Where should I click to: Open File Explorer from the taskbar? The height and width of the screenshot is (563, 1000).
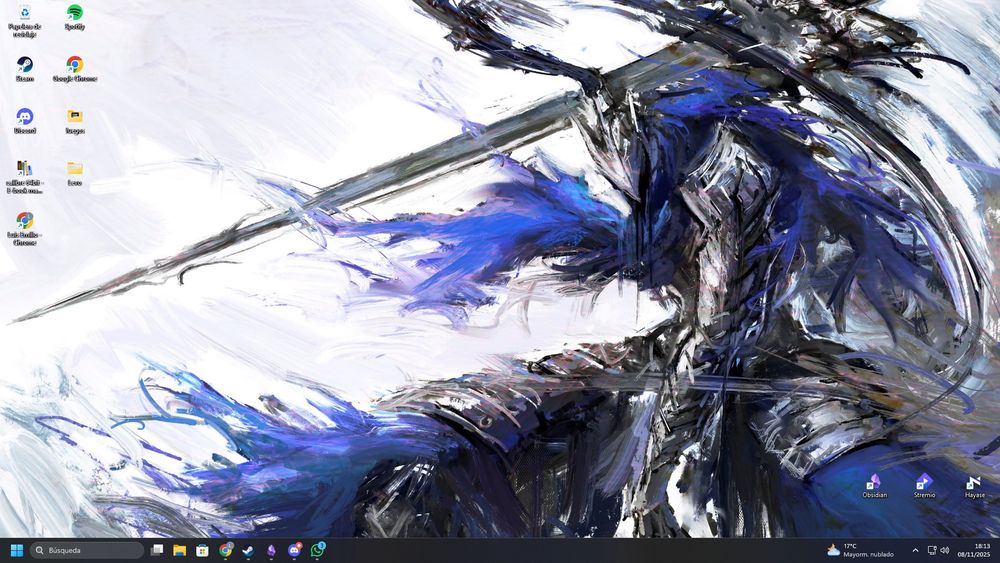coord(180,550)
